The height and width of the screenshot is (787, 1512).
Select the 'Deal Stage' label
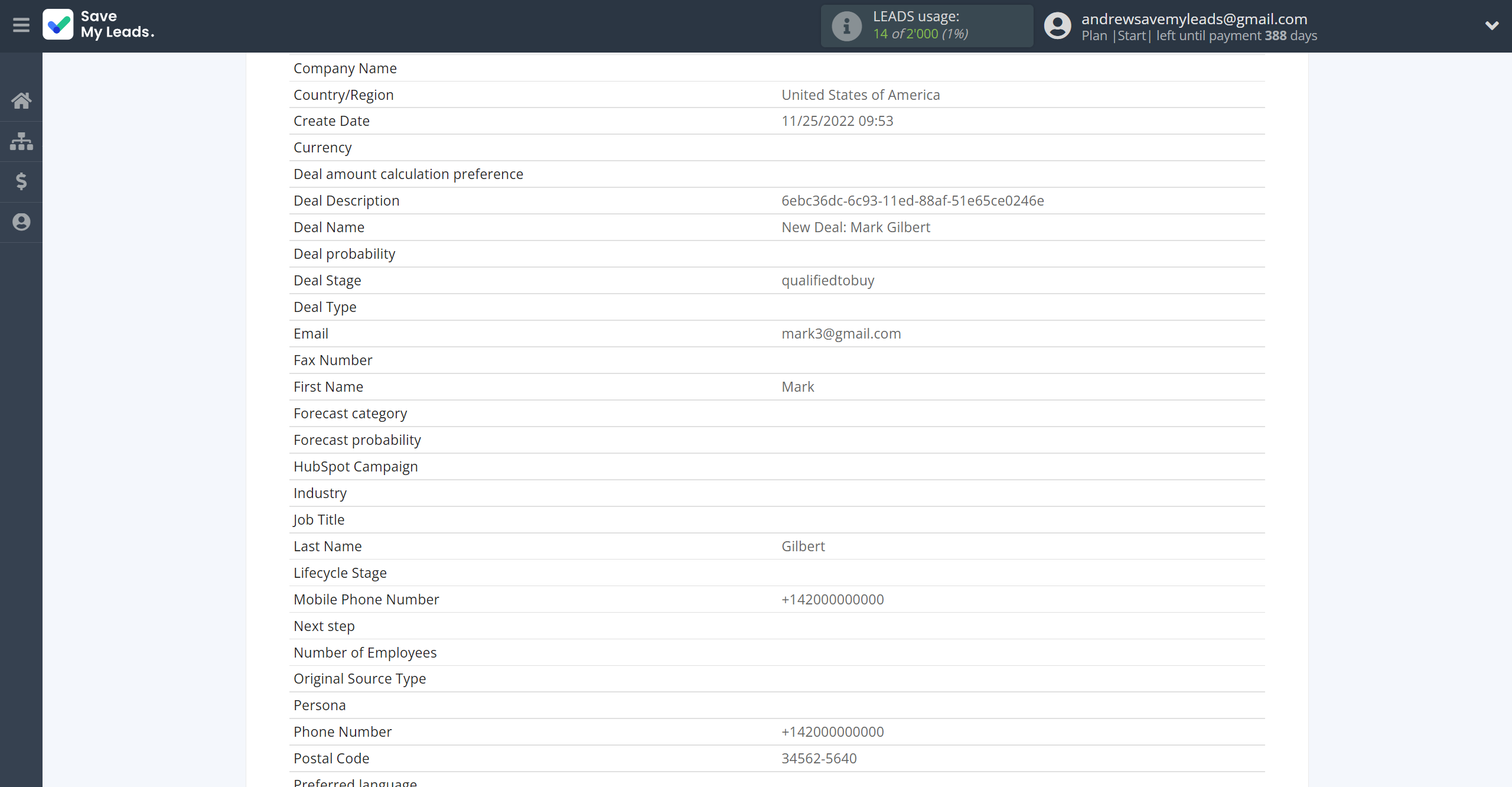(327, 281)
